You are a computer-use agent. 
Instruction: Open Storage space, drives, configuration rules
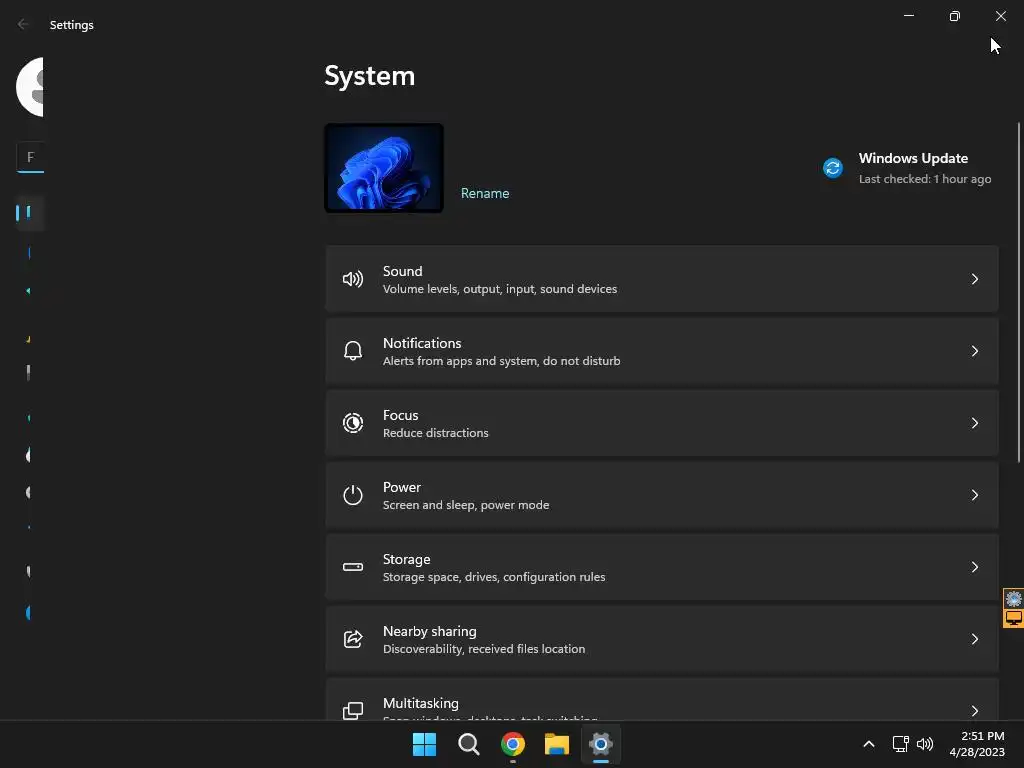(x=662, y=567)
